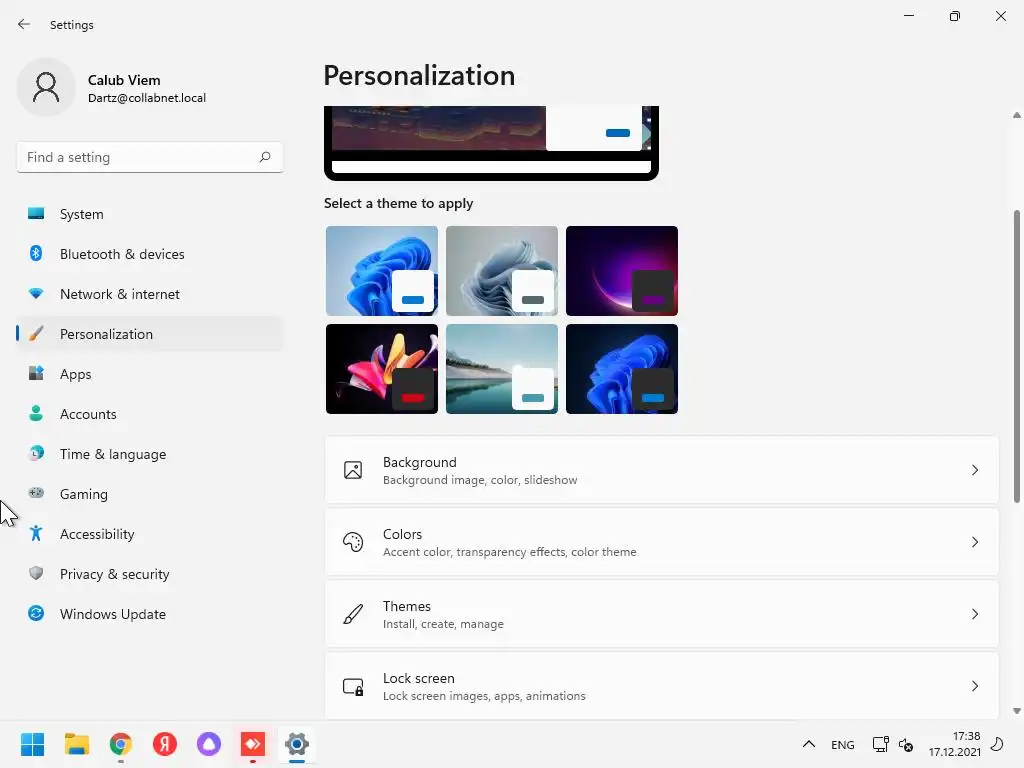This screenshot has height=768, width=1024.
Task: Open the System settings category
Action: pos(150,214)
